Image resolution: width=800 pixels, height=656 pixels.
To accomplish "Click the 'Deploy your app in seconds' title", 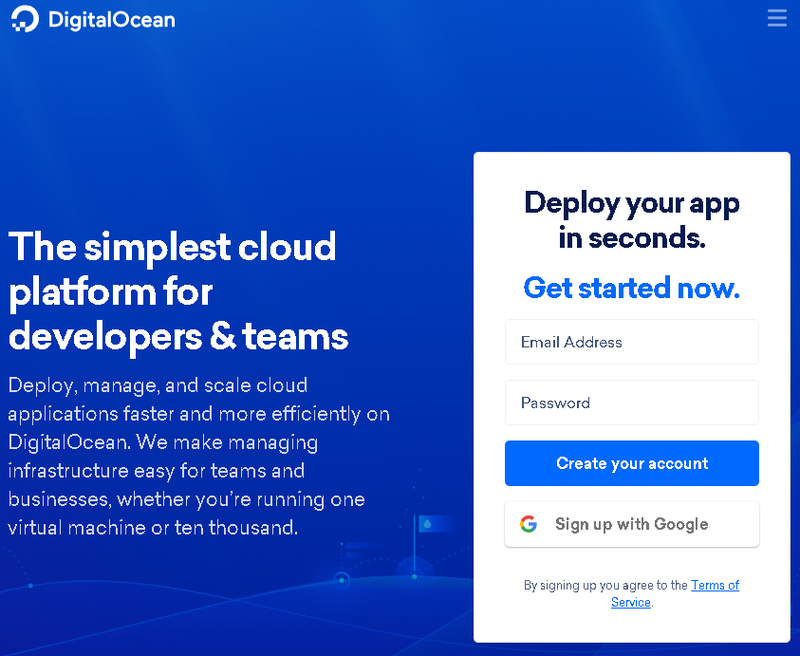I will pyautogui.click(x=631, y=220).
